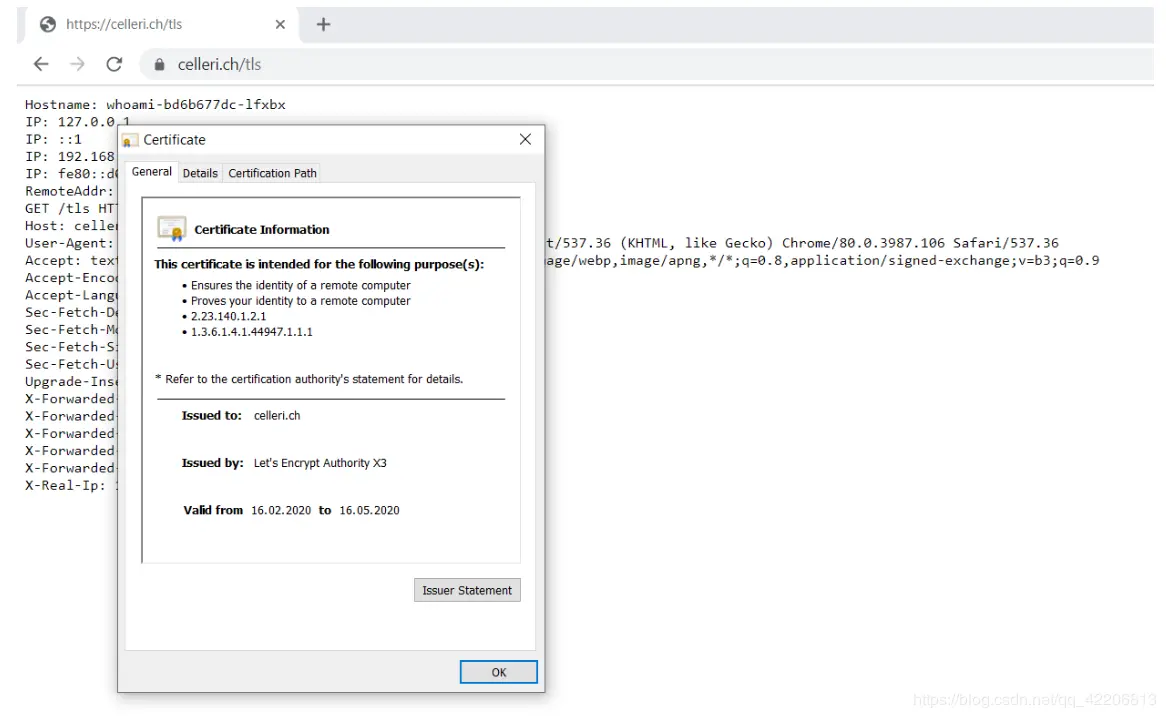Click the Issuer Statement button
Screen dimensions: 1166x718
click(467, 590)
